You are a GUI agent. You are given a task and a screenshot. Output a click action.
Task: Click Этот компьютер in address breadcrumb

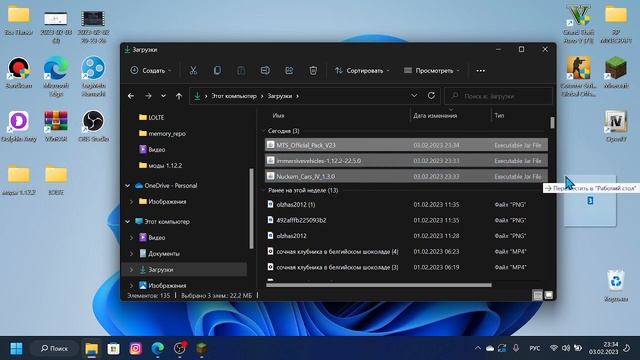click(234, 96)
